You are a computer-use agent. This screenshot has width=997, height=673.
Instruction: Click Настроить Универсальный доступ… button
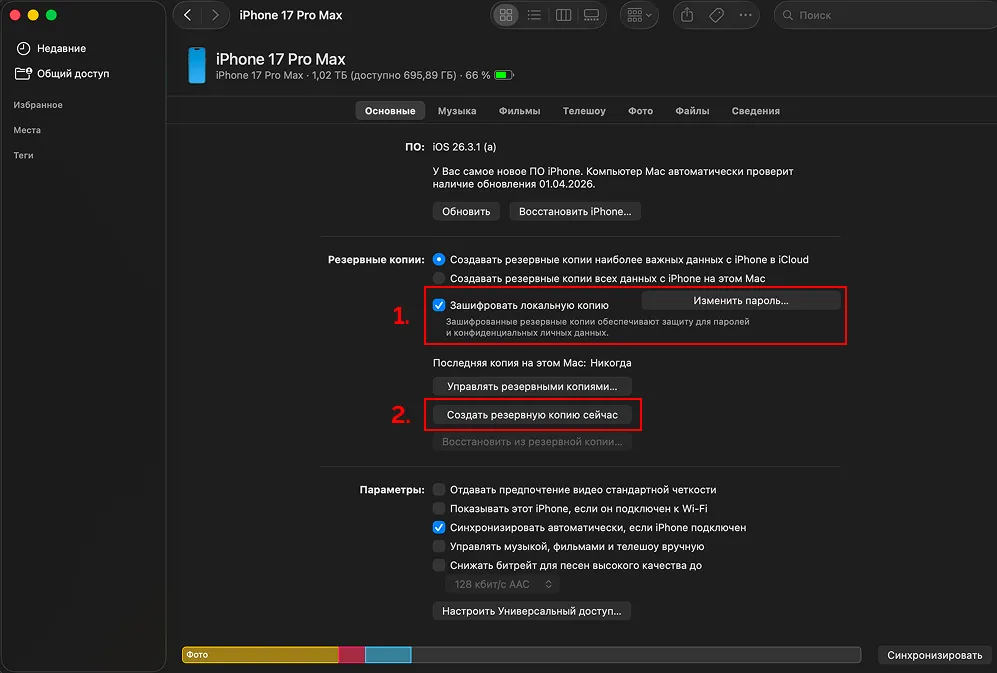click(532, 611)
